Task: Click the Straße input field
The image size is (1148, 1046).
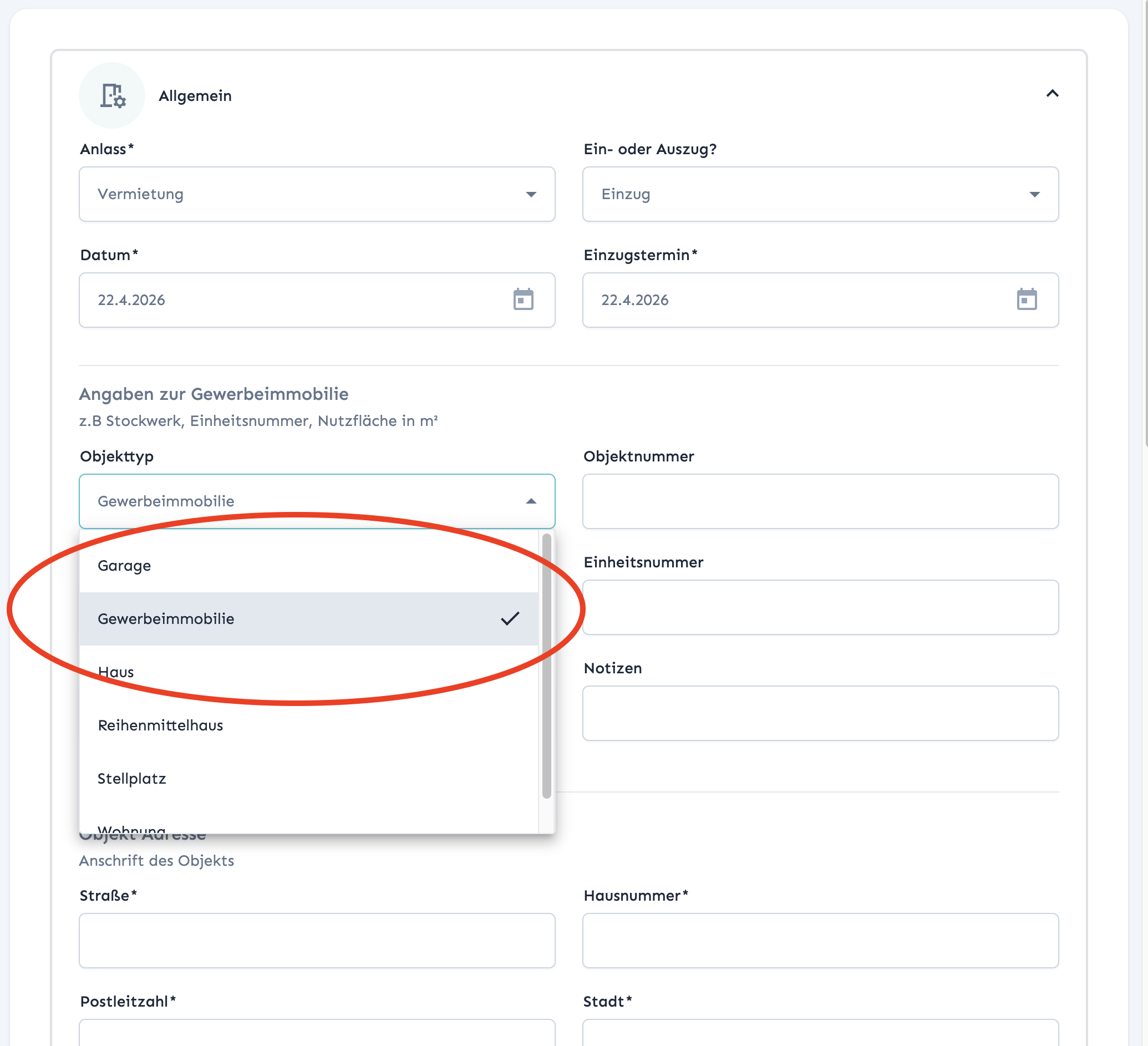Action: [317, 940]
